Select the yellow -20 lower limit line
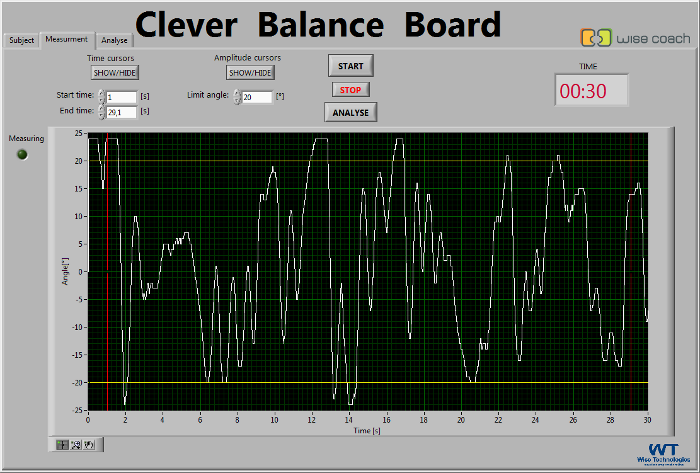 [x=367, y=382]
